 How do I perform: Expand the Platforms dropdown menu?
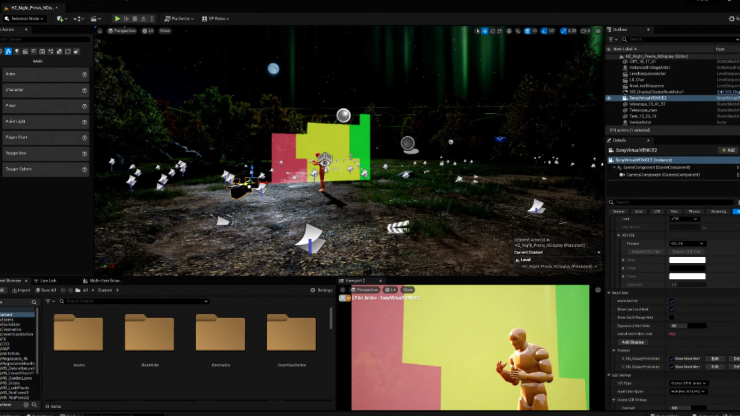coord(182,18)
